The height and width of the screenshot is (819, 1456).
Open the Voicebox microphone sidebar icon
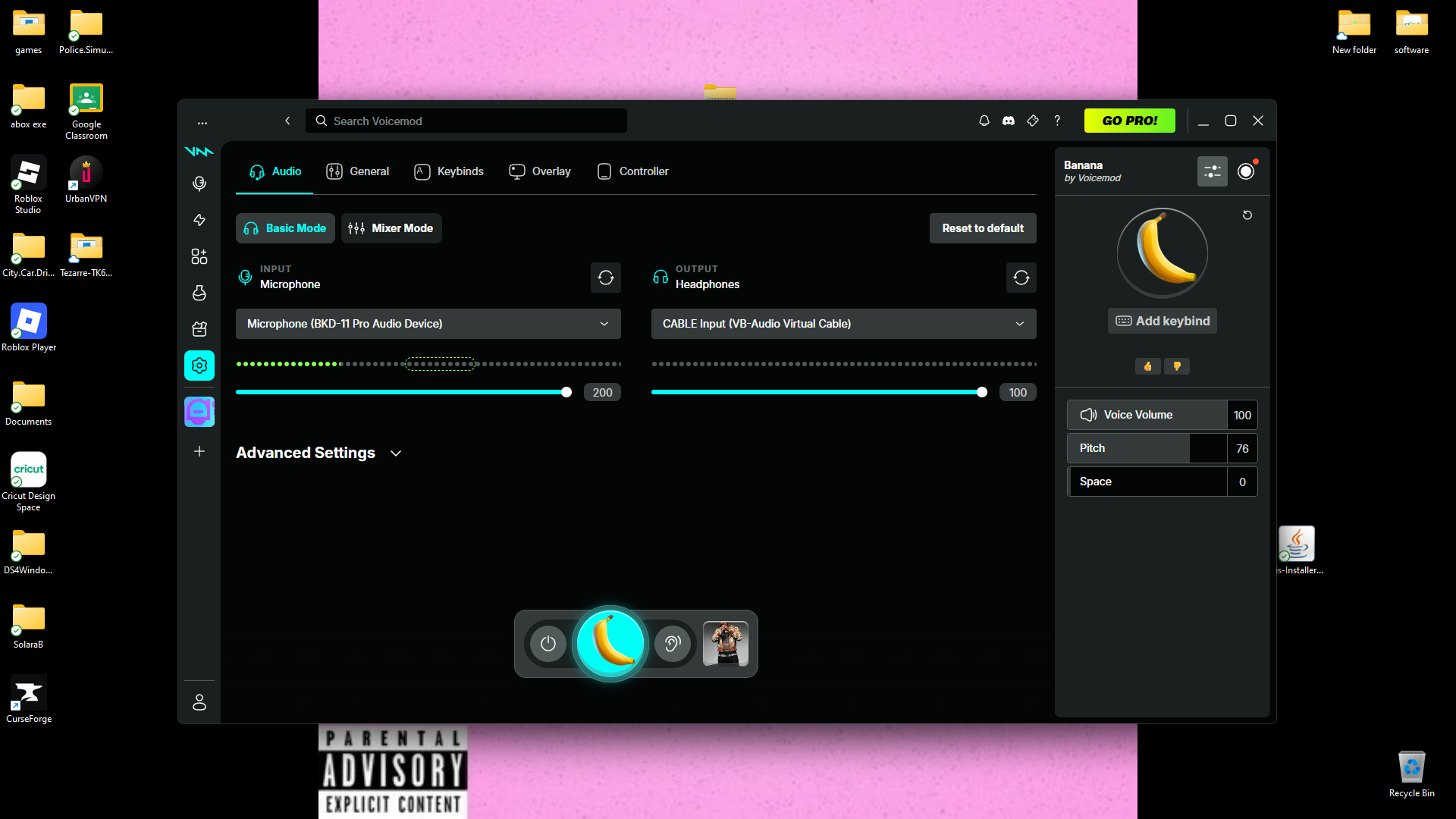click(199, 184)
